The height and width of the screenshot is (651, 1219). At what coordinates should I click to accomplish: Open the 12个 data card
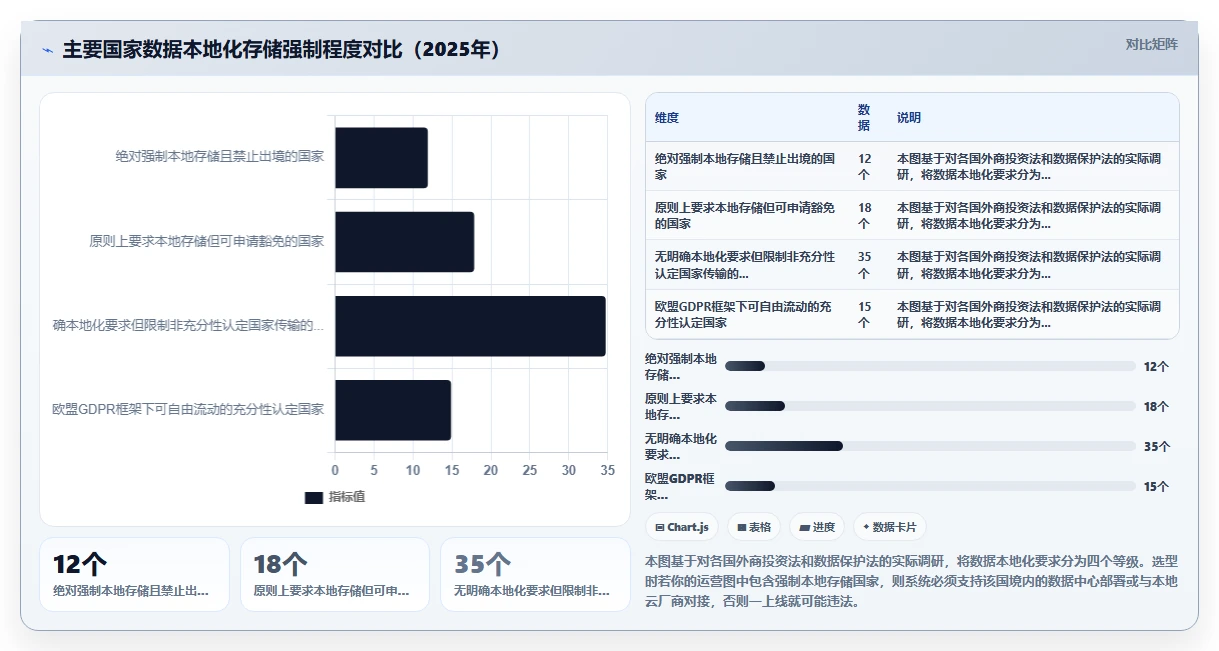click(x=134, y=574)
